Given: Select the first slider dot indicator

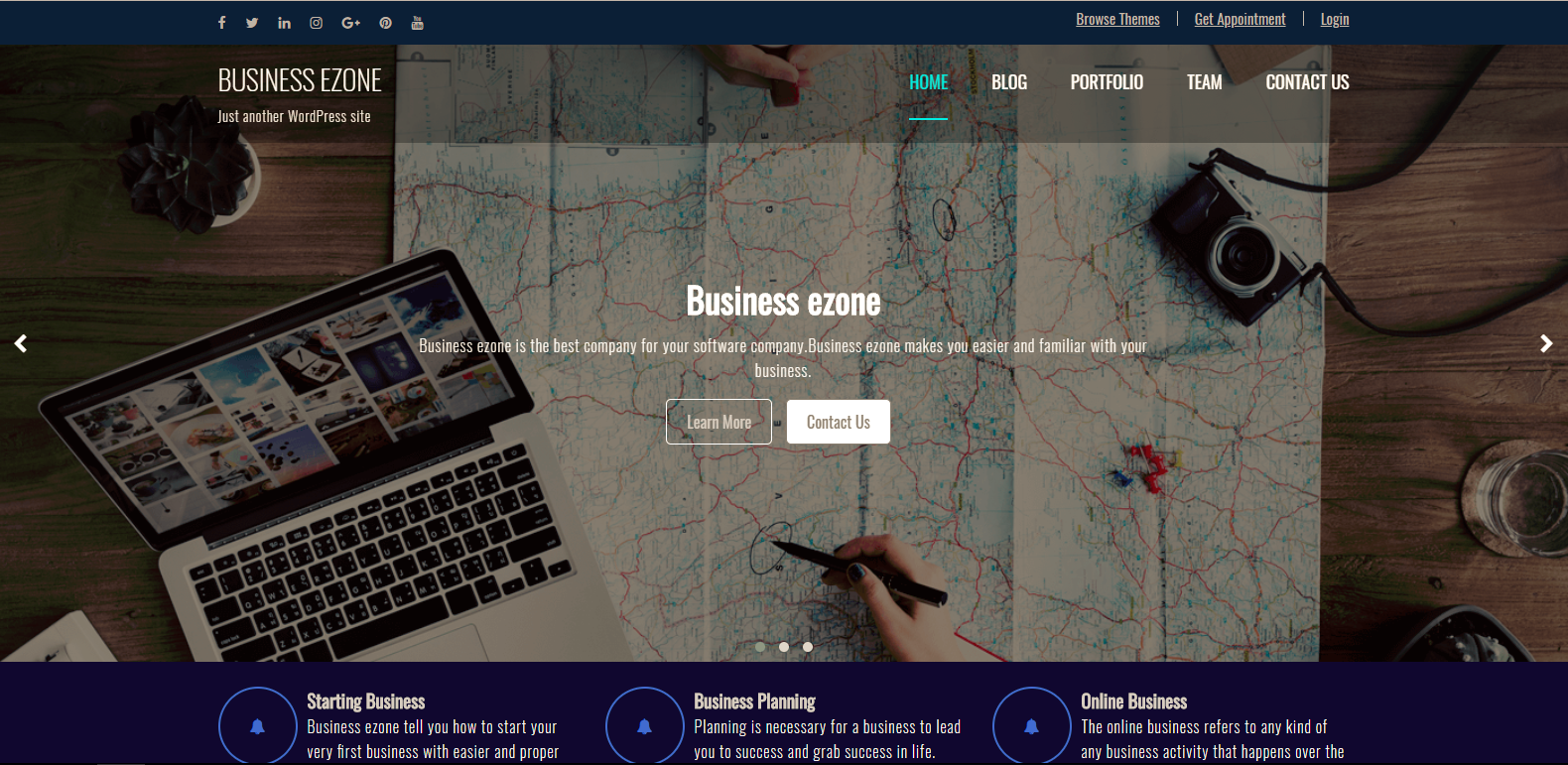Looking at the screenshot, I should click(x=760, y=647).
